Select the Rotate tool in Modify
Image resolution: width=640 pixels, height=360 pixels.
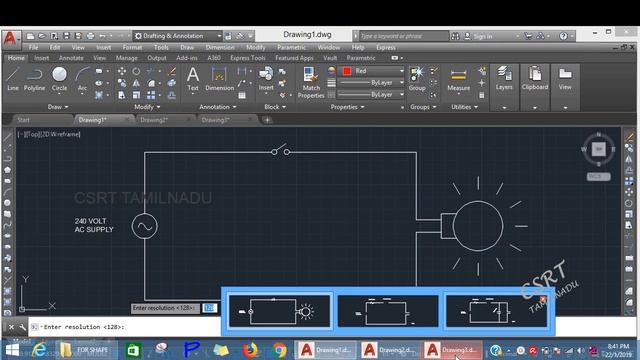click(x=136, y=71)
